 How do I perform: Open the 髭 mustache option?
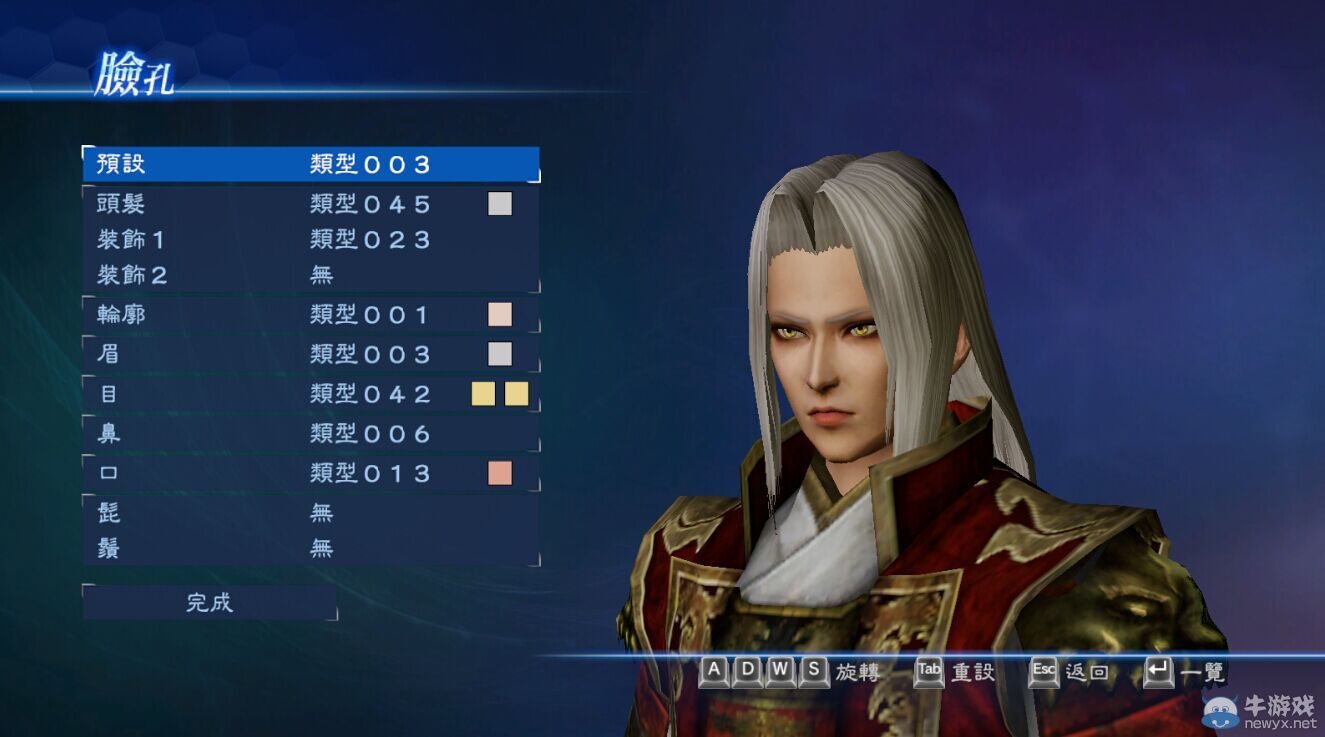tap(311, 513)
